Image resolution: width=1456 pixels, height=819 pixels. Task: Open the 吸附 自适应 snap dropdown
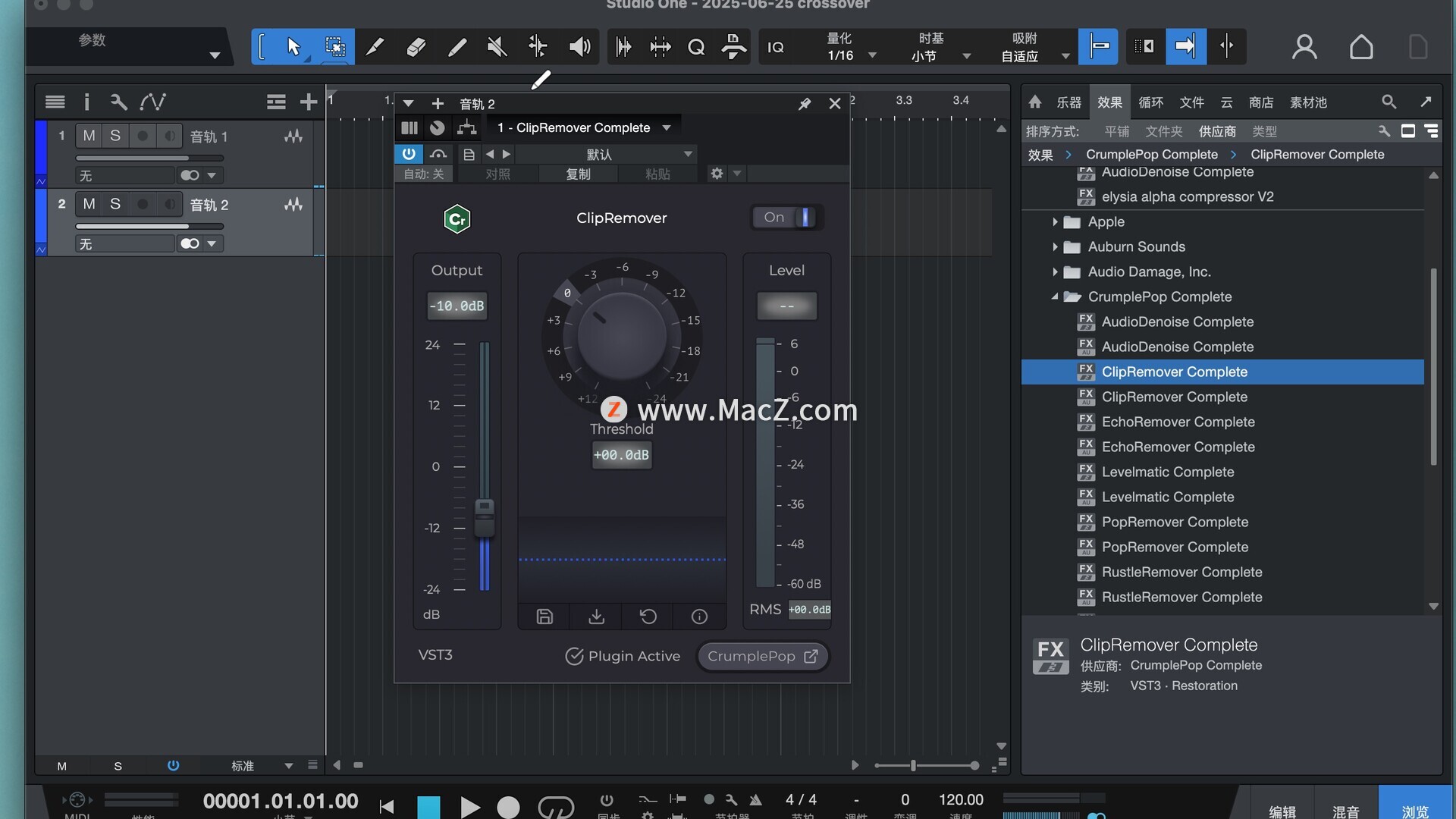(1035, 47)
